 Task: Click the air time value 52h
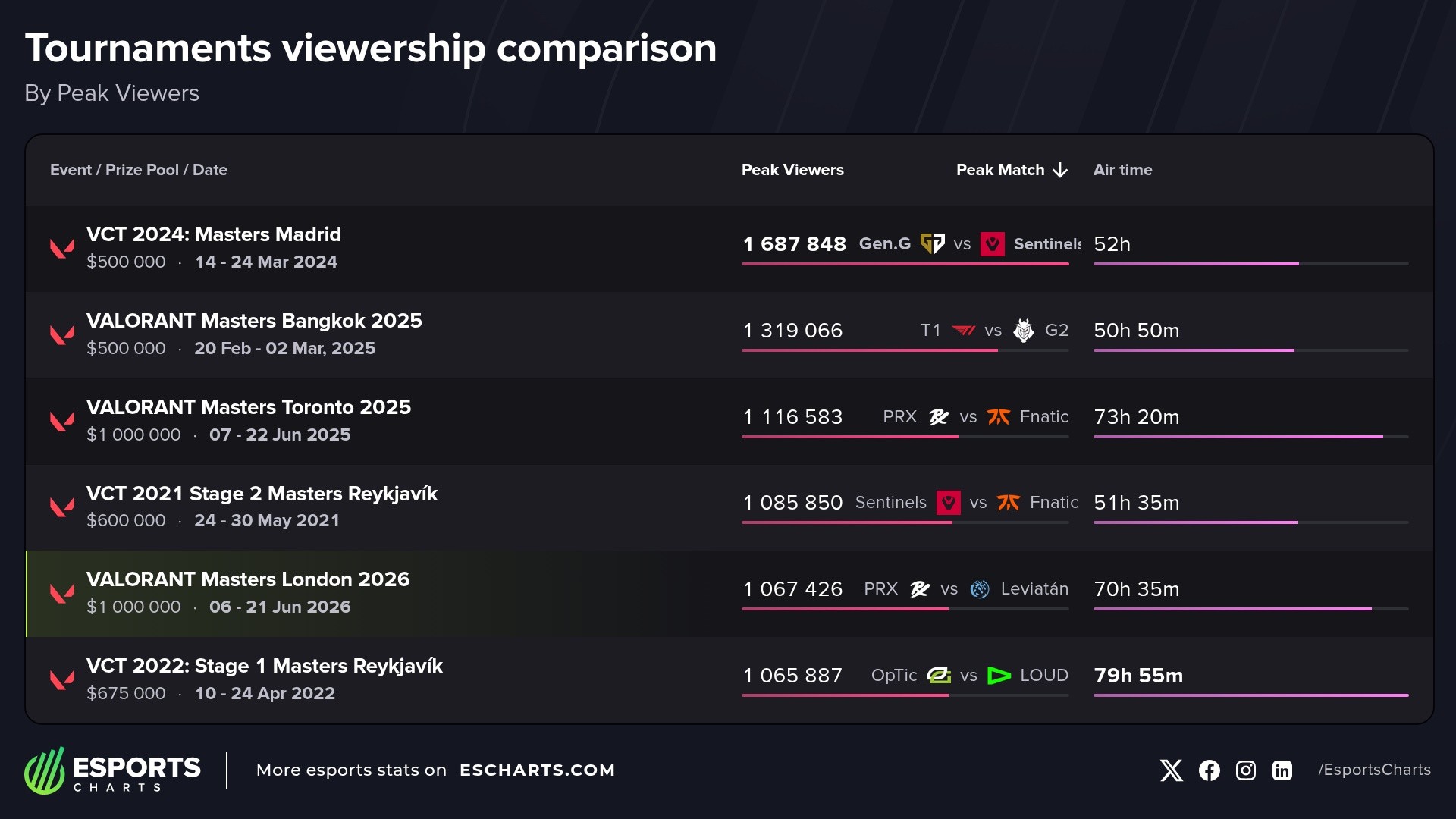pos(1112,244)
